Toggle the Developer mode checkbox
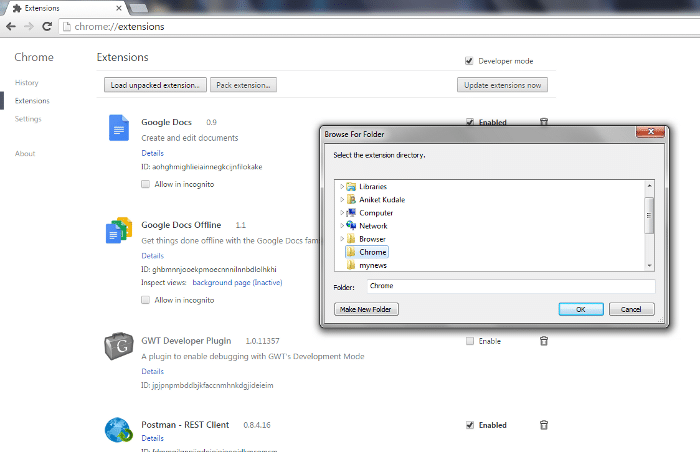 [x=469, y=61]
